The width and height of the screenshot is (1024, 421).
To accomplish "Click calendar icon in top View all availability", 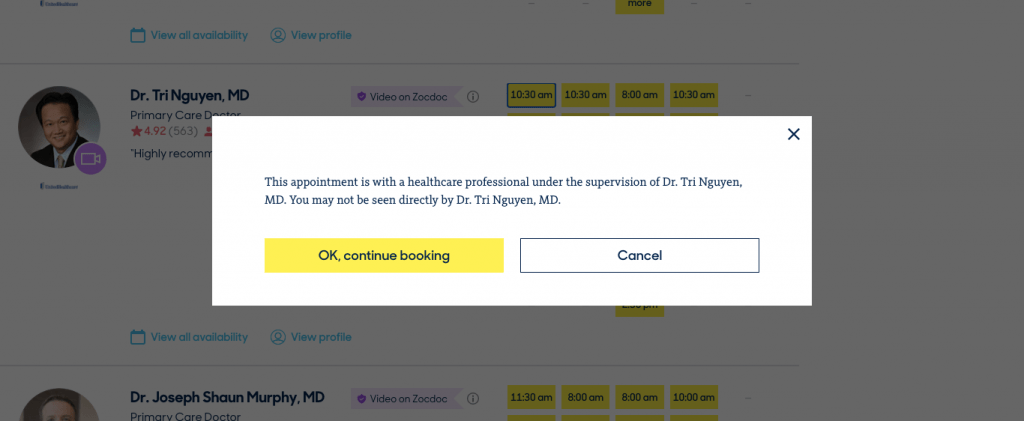I will click(138, 35).
